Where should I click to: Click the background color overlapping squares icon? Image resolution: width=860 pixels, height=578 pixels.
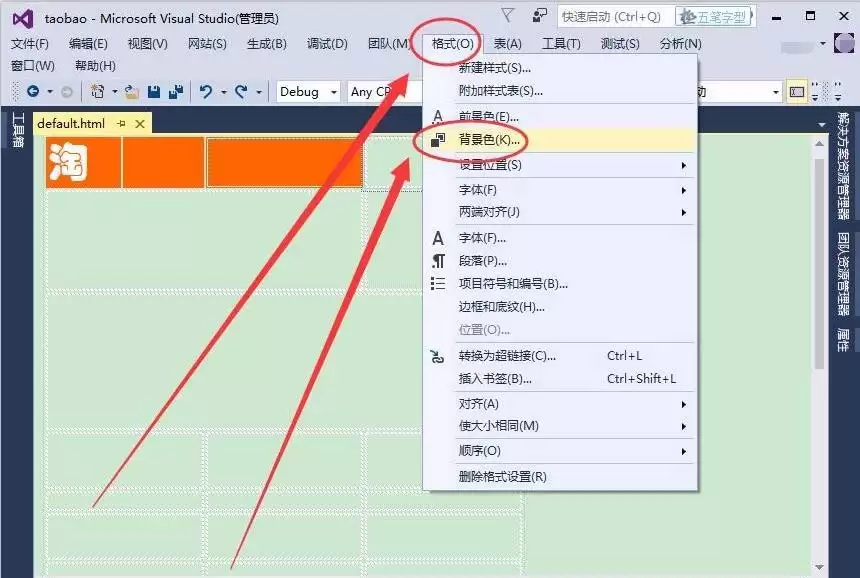[x=438, y=140]
